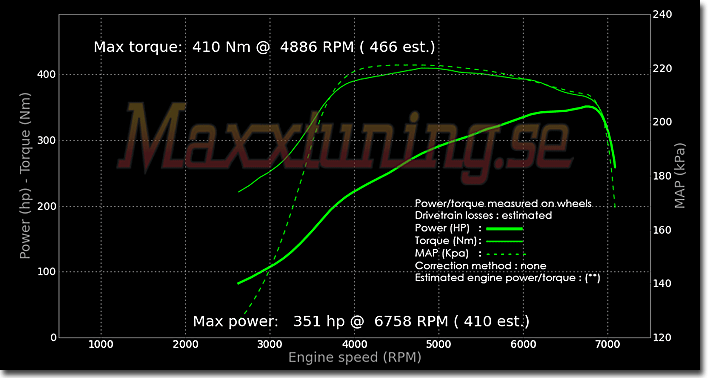Click the 100 tick on left axis
The image size is (708, 378).
tap(47, 272)
